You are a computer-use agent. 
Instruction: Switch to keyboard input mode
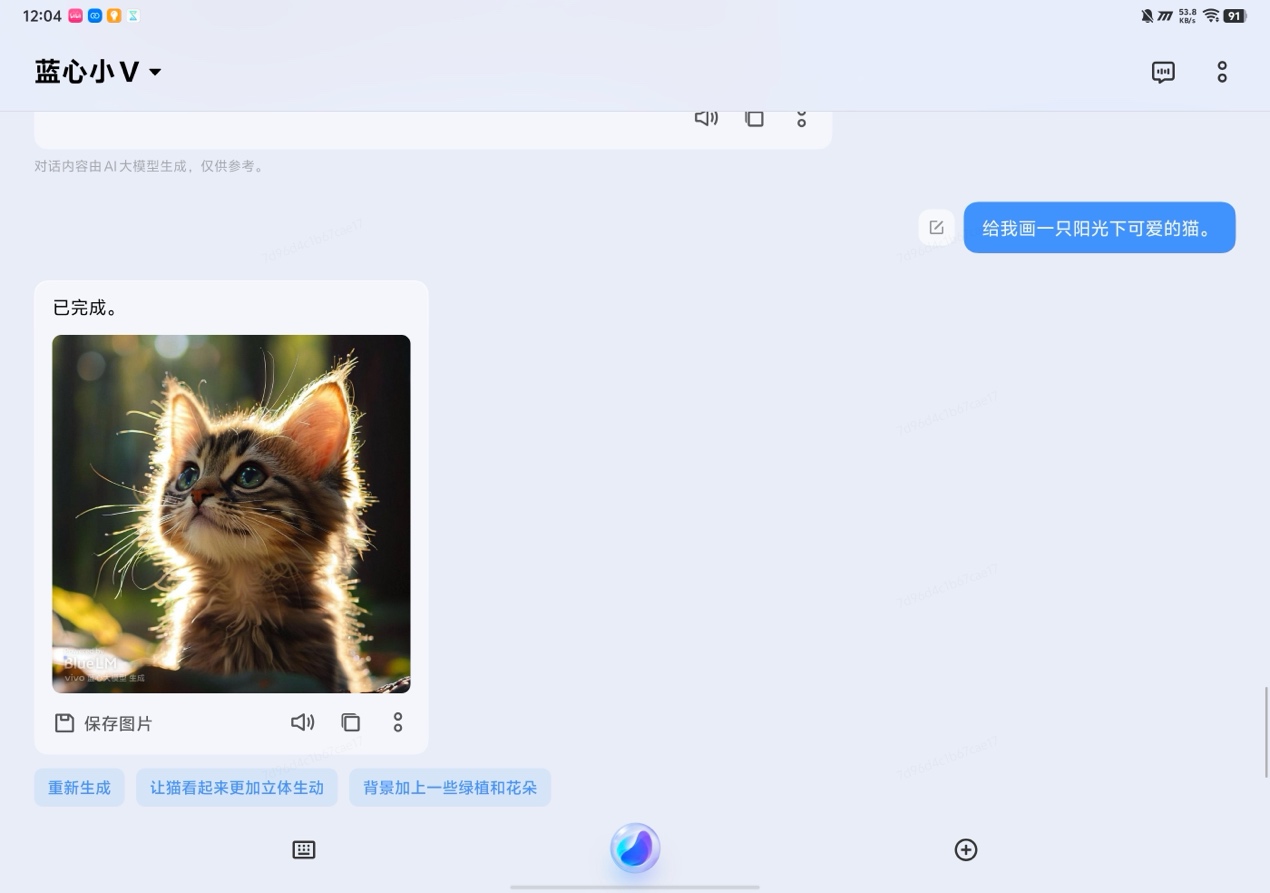click(304, 849)
